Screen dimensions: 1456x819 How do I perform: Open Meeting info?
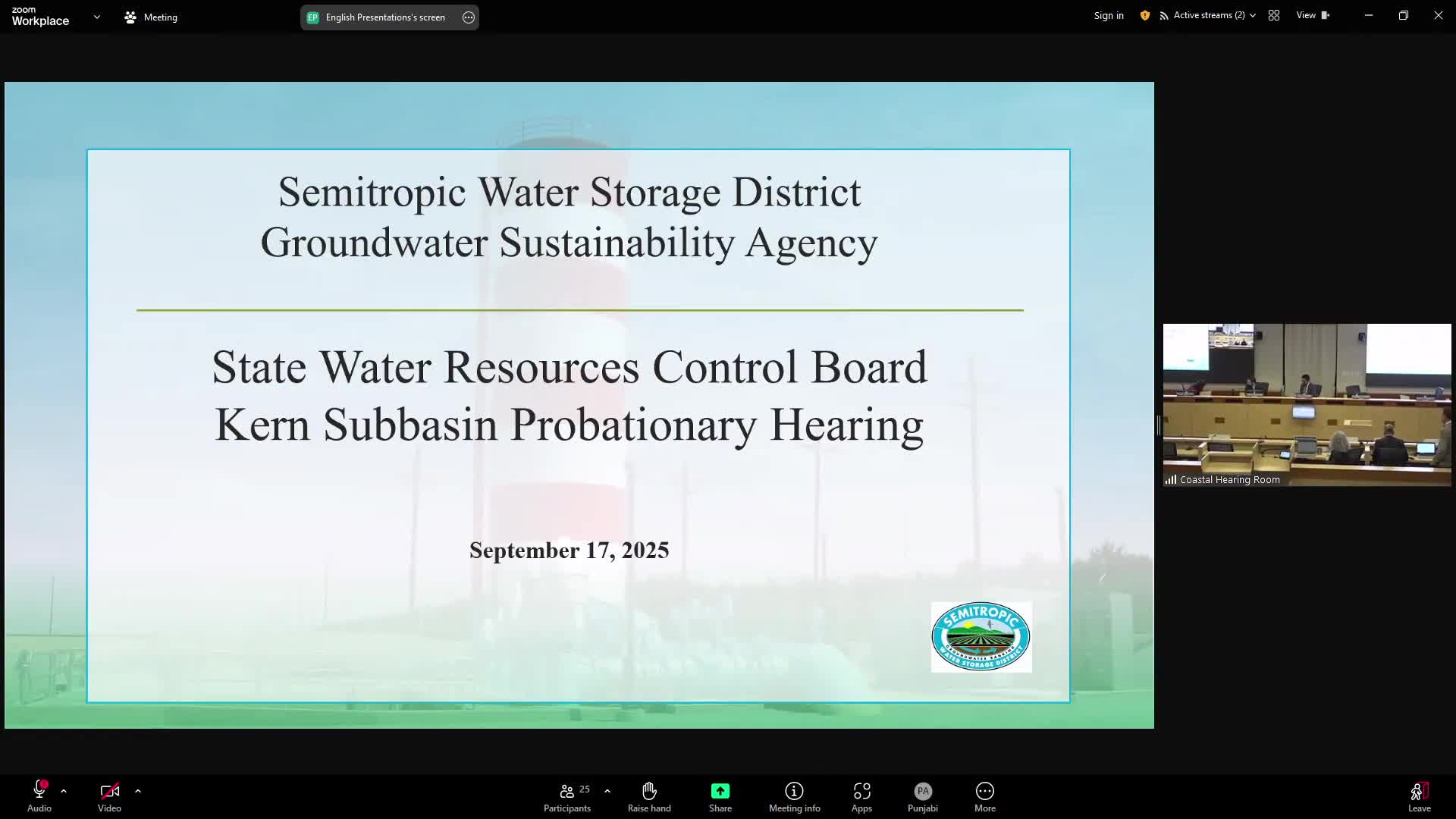[794, 796]
